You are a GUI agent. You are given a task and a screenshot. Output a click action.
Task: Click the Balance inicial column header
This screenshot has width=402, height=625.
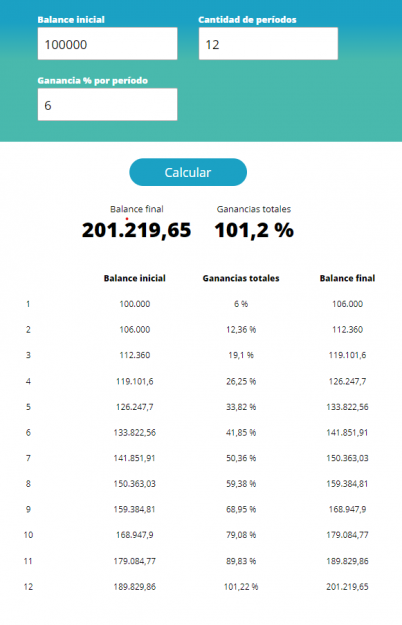(135, 278)
